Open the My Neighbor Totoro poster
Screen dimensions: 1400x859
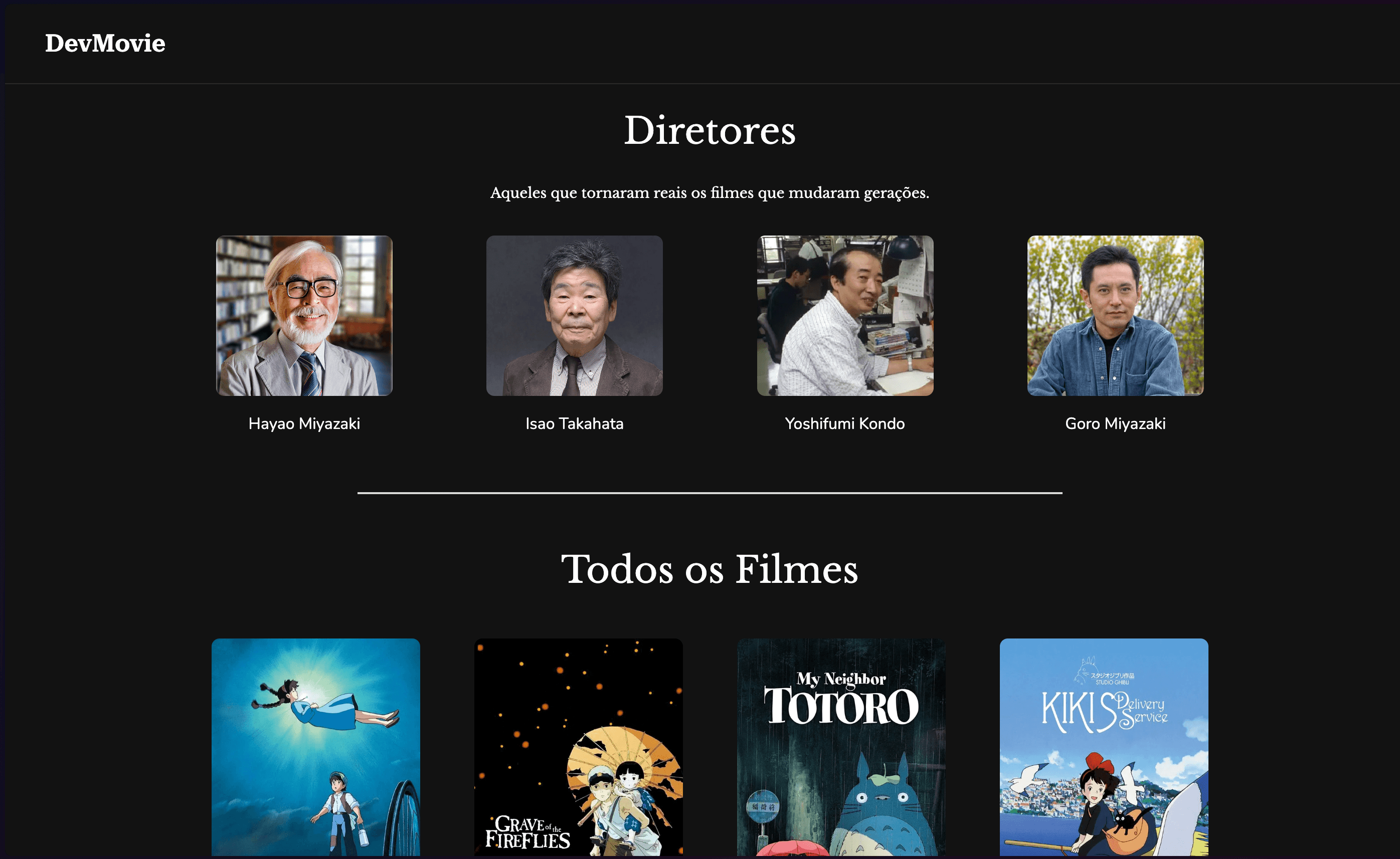point(841,747)
